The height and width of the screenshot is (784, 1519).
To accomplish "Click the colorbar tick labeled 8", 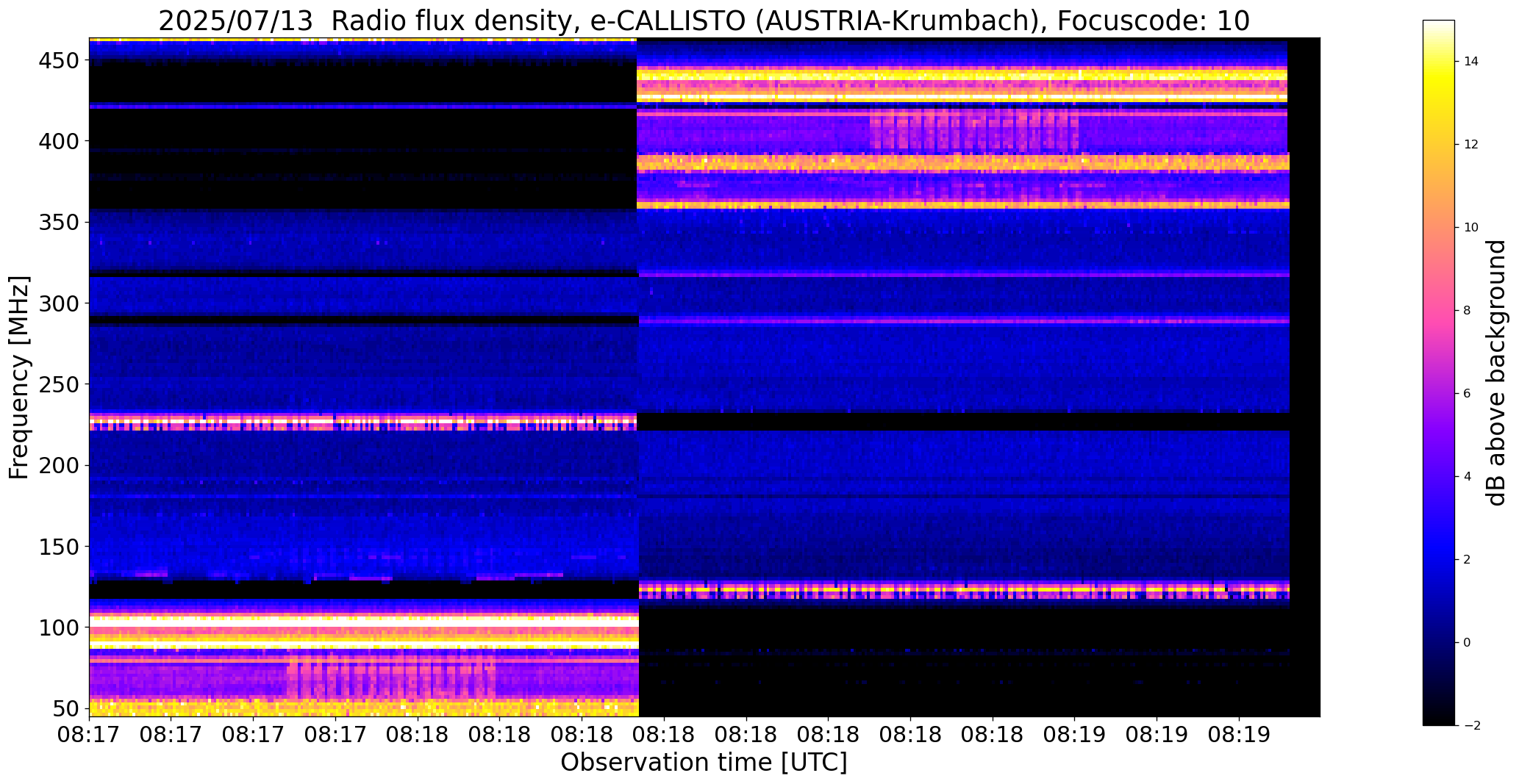I will (1468, 311).
